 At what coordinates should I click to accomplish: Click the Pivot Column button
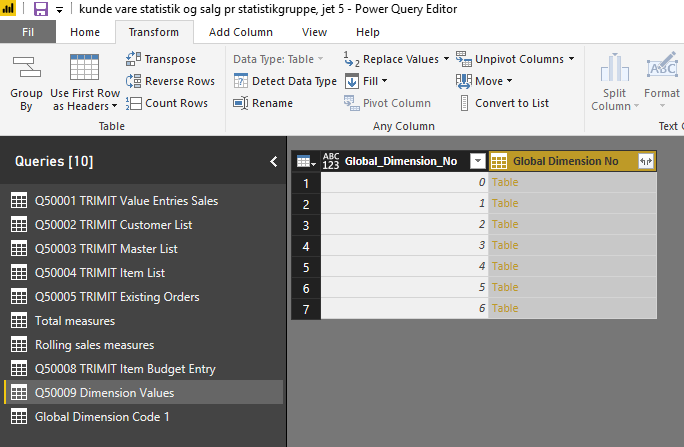pos(387,103)
